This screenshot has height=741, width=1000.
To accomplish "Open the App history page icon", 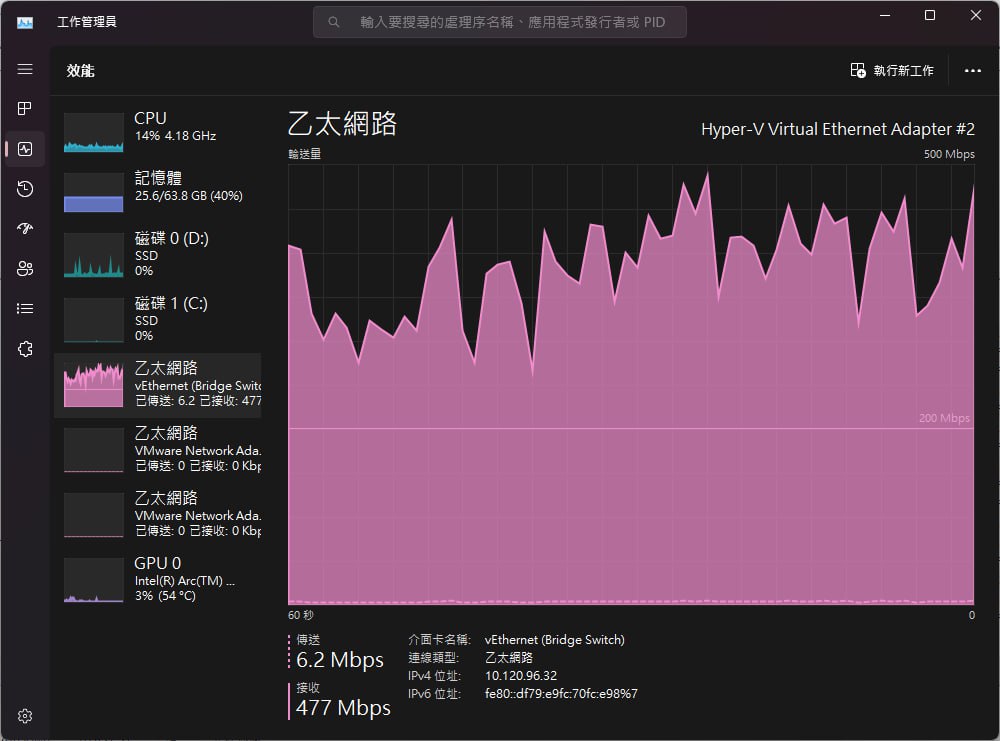I will (25, 189).
